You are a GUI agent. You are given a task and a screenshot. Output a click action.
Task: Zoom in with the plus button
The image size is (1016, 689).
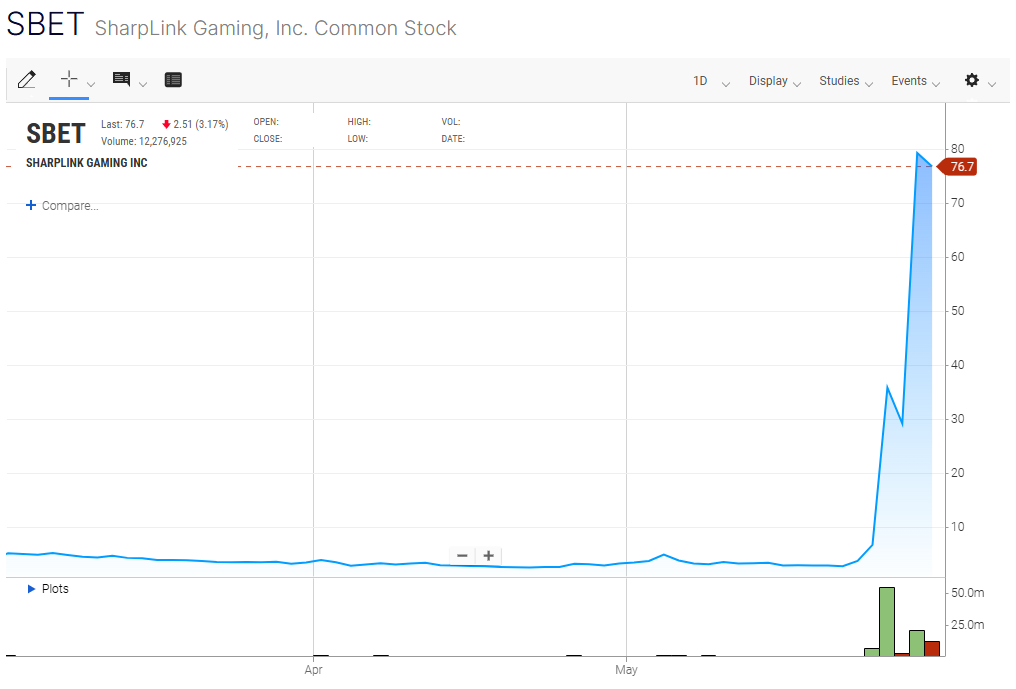pyautogui.click(x=489, y=556)
